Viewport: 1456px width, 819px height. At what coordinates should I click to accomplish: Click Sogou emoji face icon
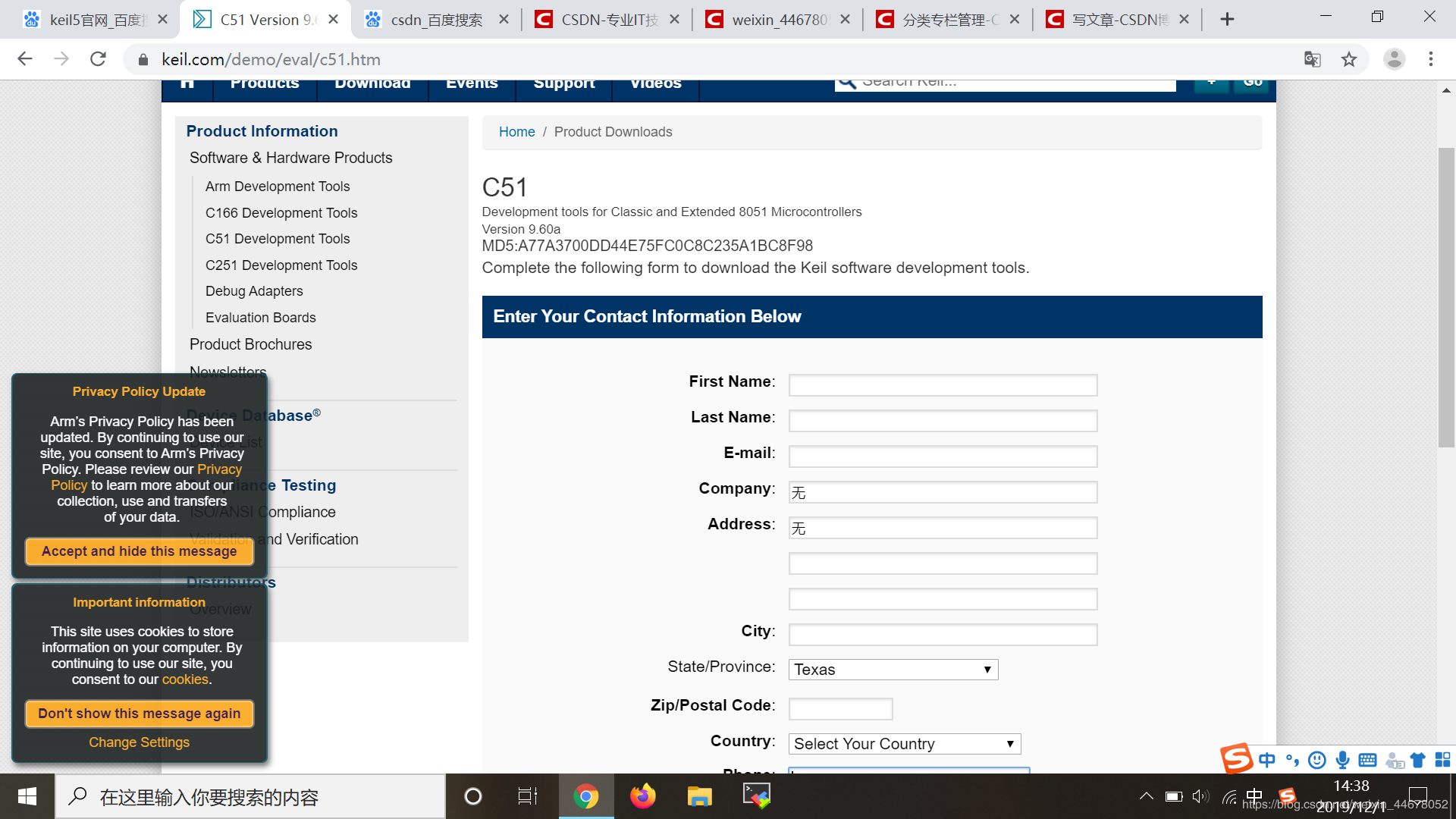tap(1317, 760)
